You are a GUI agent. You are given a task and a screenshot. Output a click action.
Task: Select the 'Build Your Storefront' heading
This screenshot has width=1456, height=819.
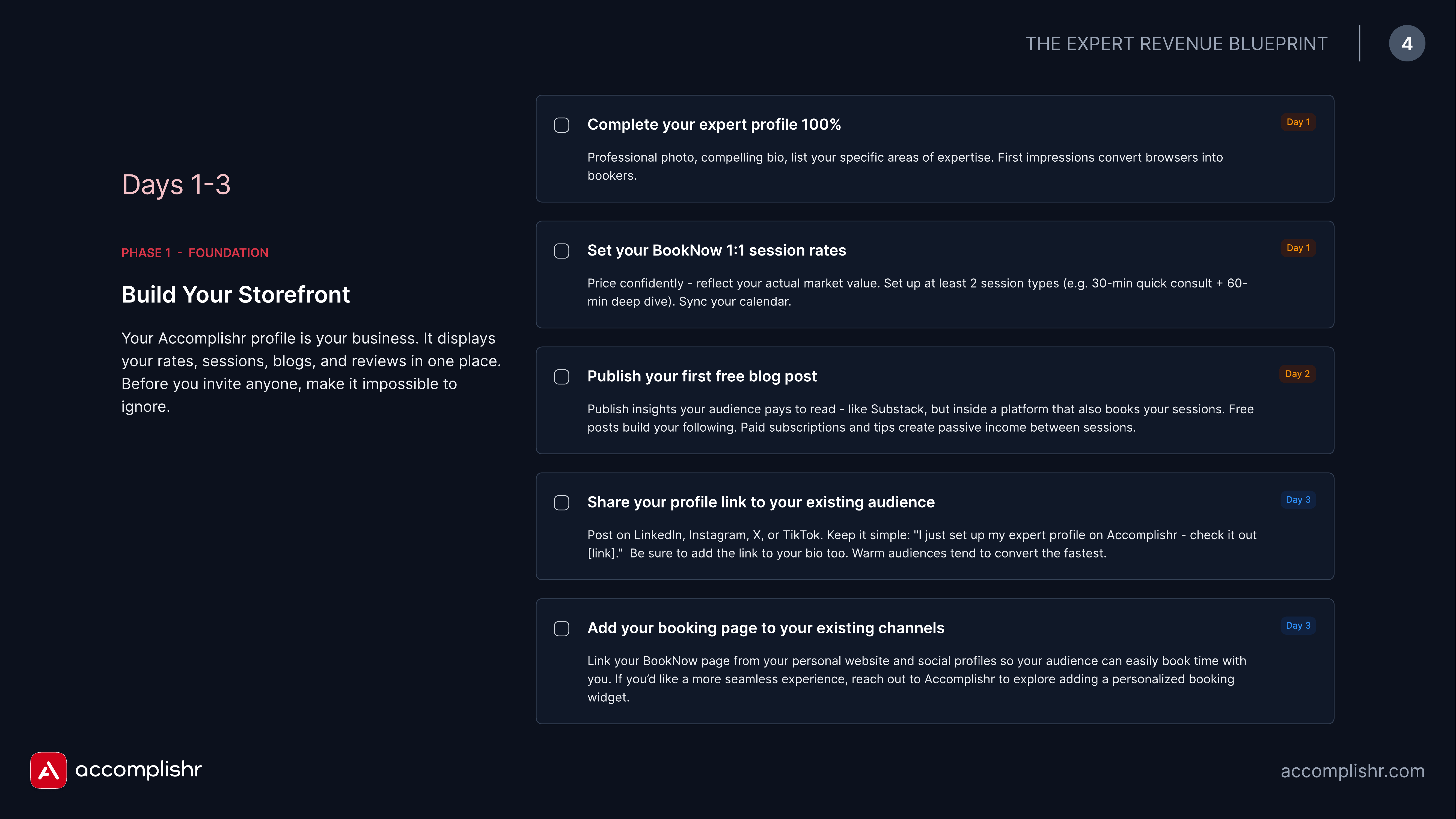pyautogui.click(x=236, y=295)
